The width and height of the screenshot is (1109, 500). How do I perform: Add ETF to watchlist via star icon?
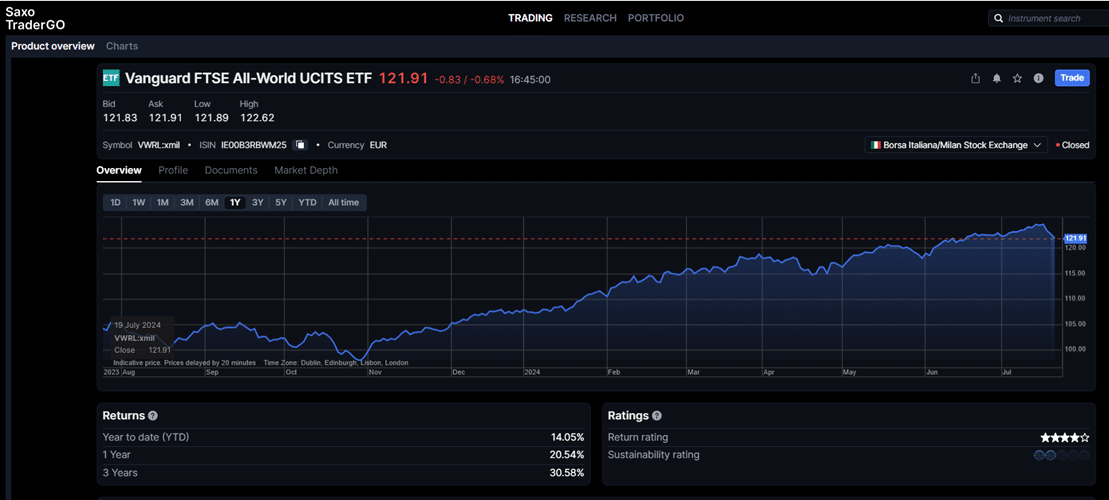(1017, 78)
